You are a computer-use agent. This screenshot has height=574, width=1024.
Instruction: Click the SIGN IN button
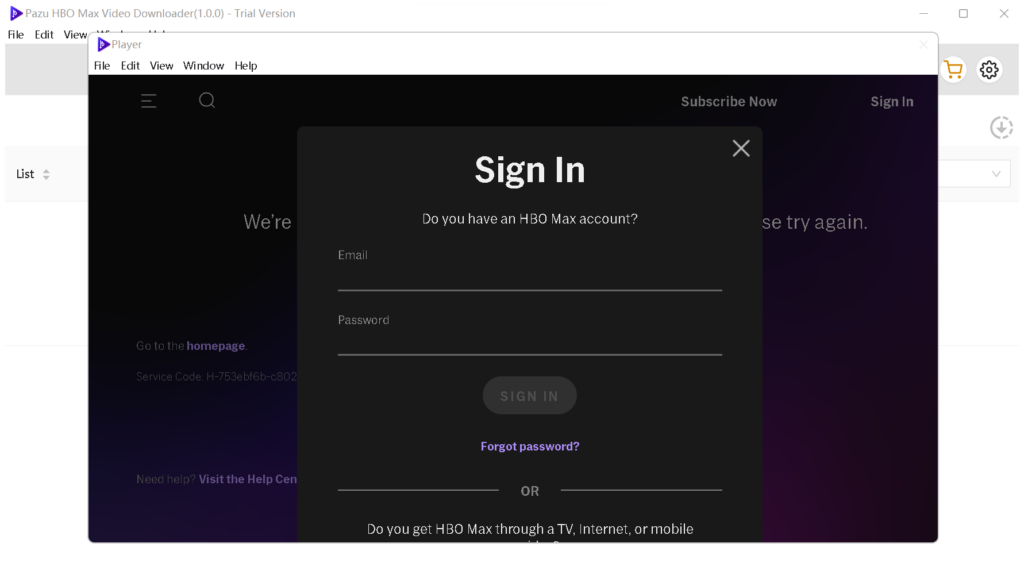point(530,396)
